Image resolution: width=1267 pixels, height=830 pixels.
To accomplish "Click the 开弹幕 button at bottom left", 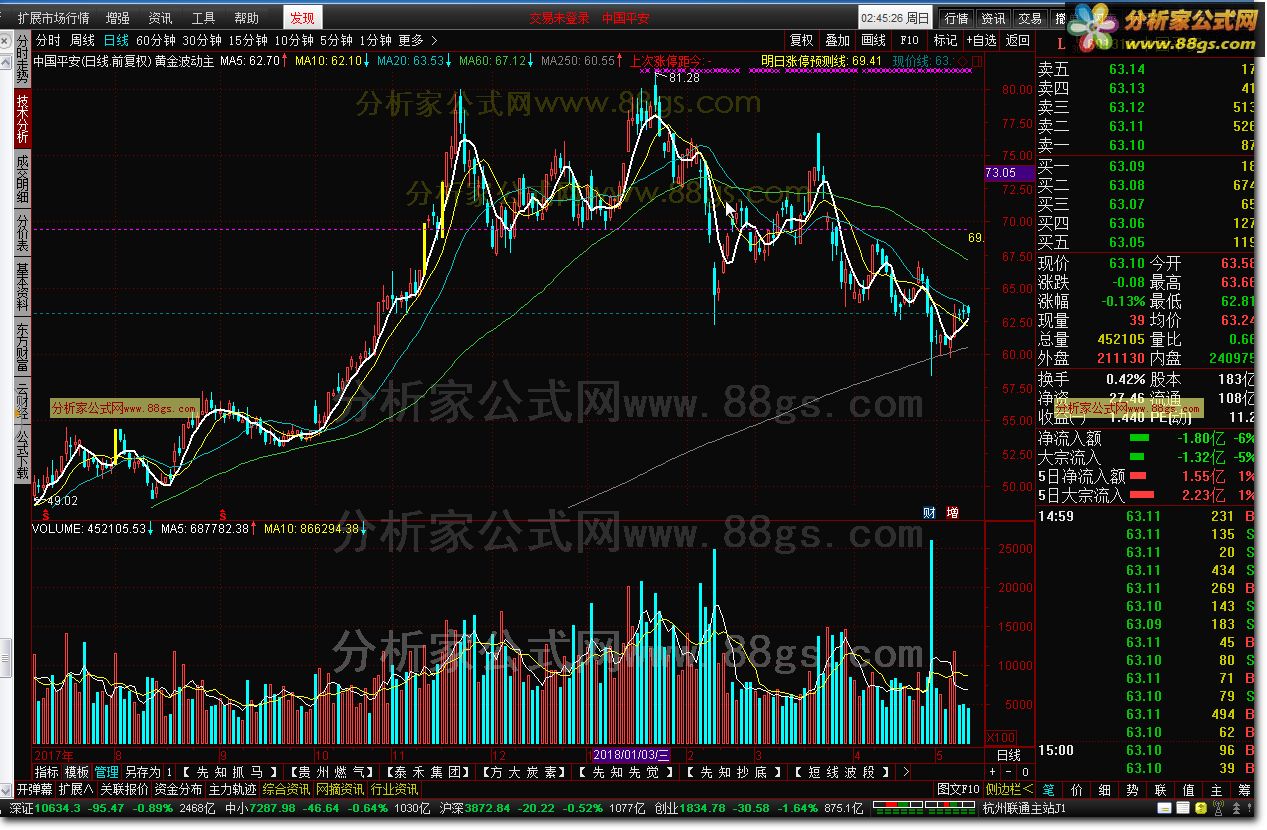I will tap(33, 790).
